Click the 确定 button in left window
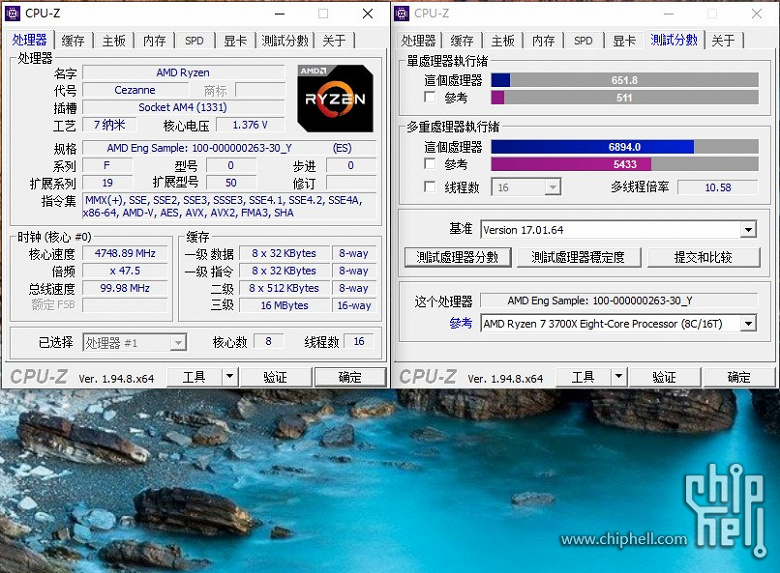The image size is (780, 573). 350,377
